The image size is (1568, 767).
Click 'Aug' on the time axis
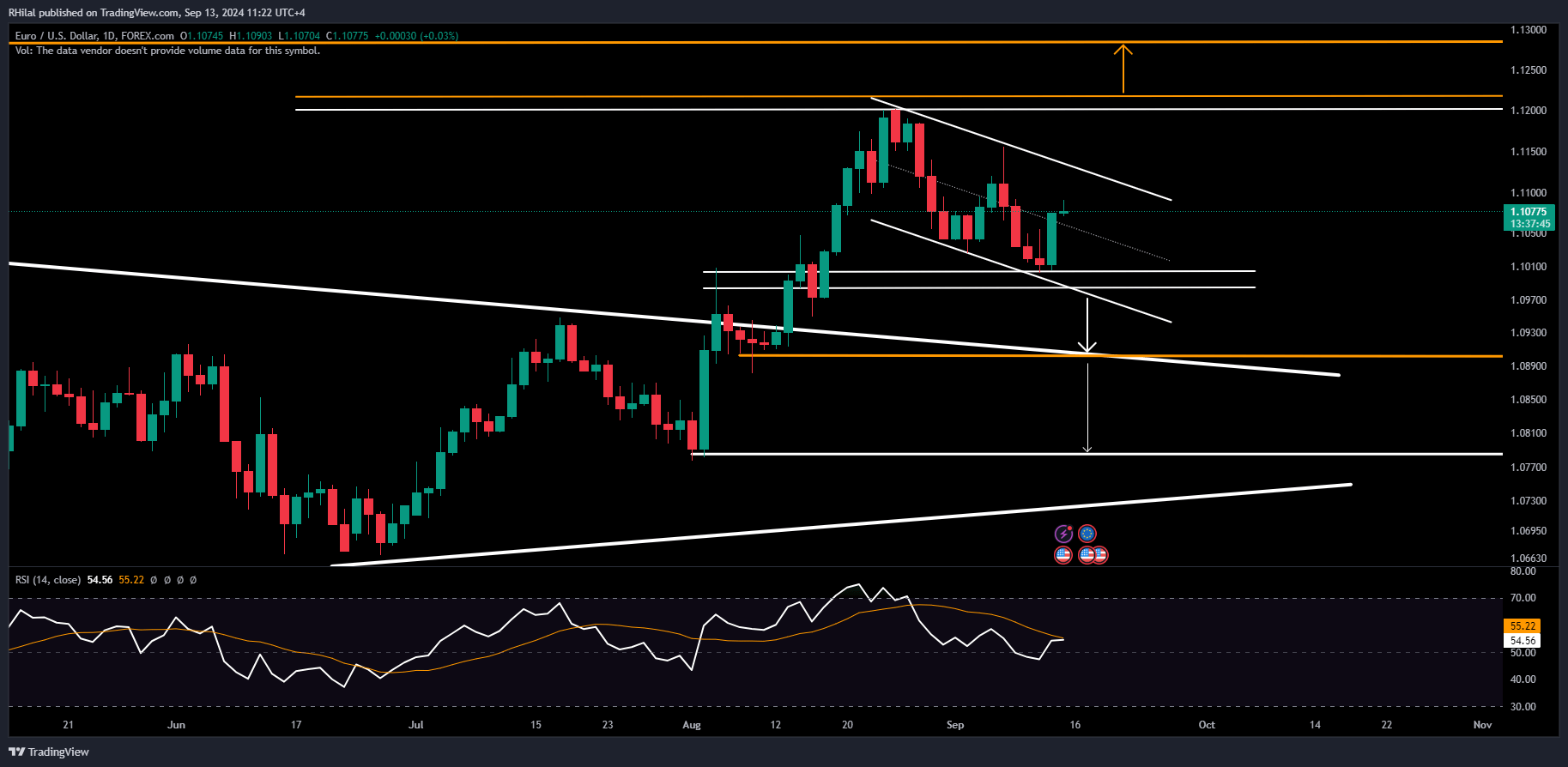click(692, 725)
